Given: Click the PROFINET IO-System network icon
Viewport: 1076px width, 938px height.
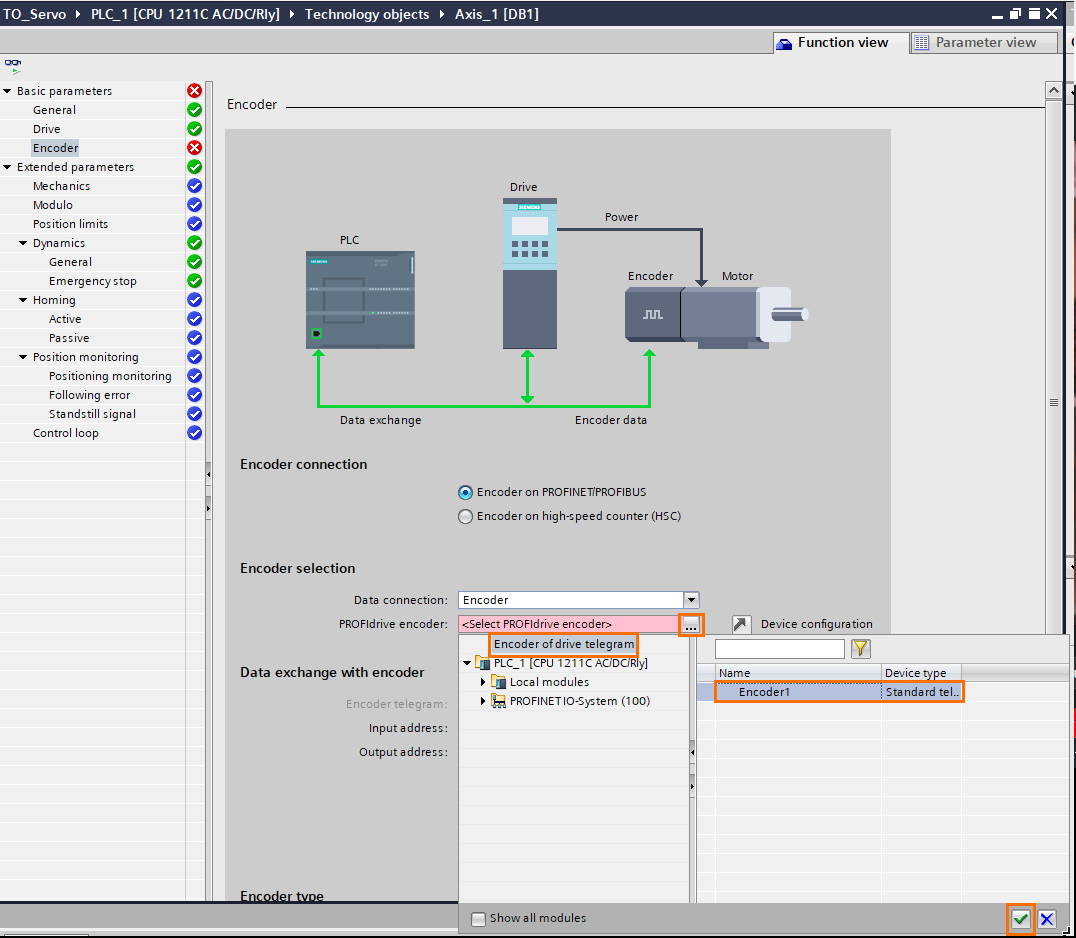Looking at the screenshot, I should [x=499, y=701].
